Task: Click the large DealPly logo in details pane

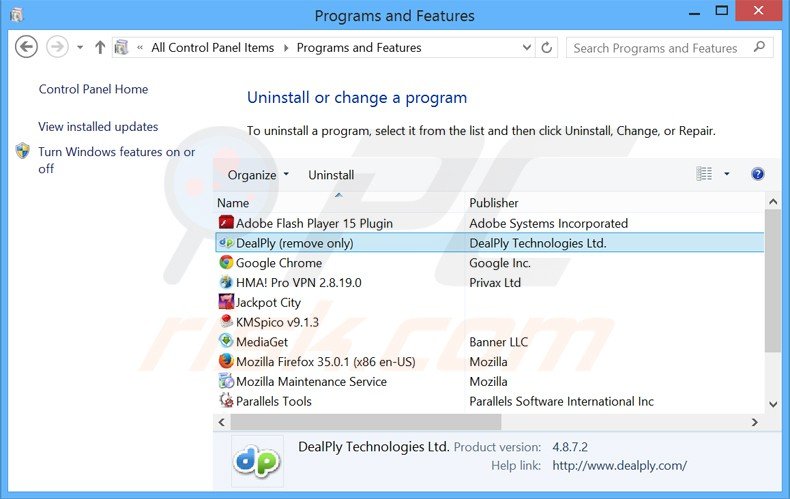Action: tap(257, 461)
